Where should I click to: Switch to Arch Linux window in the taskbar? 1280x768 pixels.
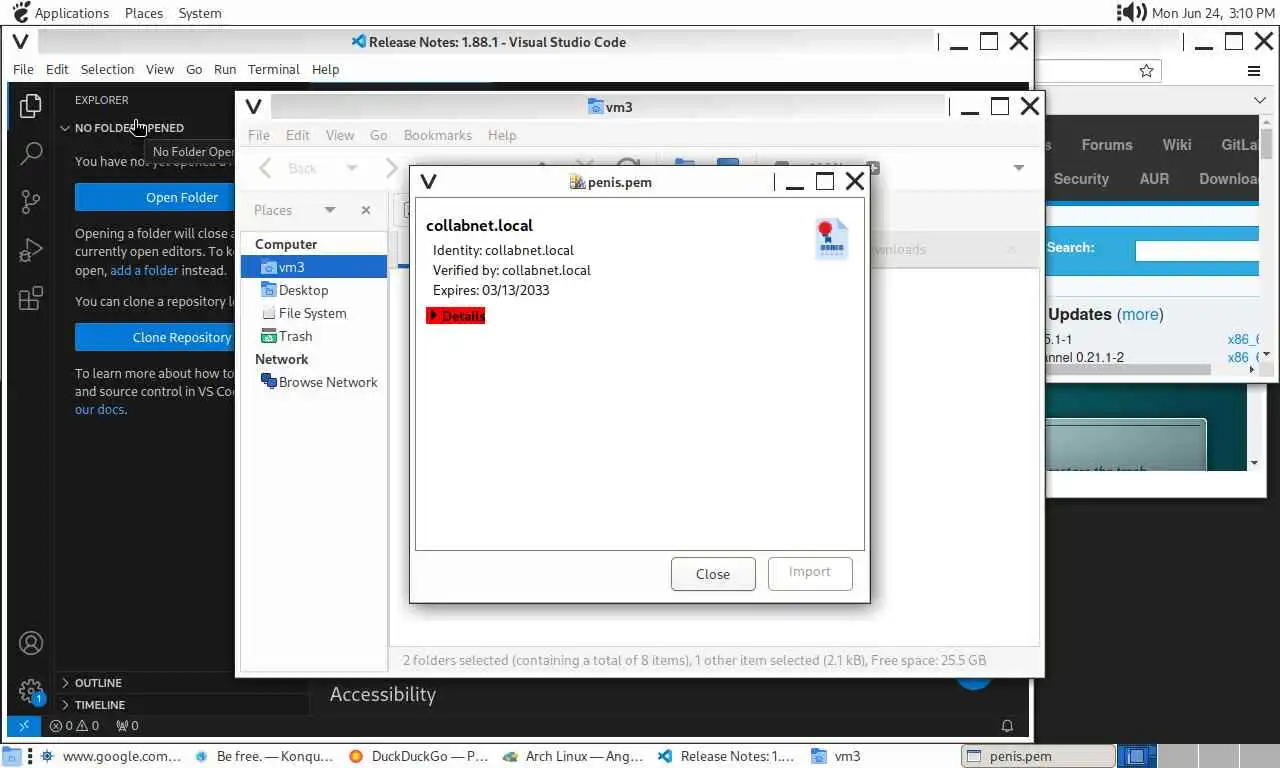(x=573, y=756)
